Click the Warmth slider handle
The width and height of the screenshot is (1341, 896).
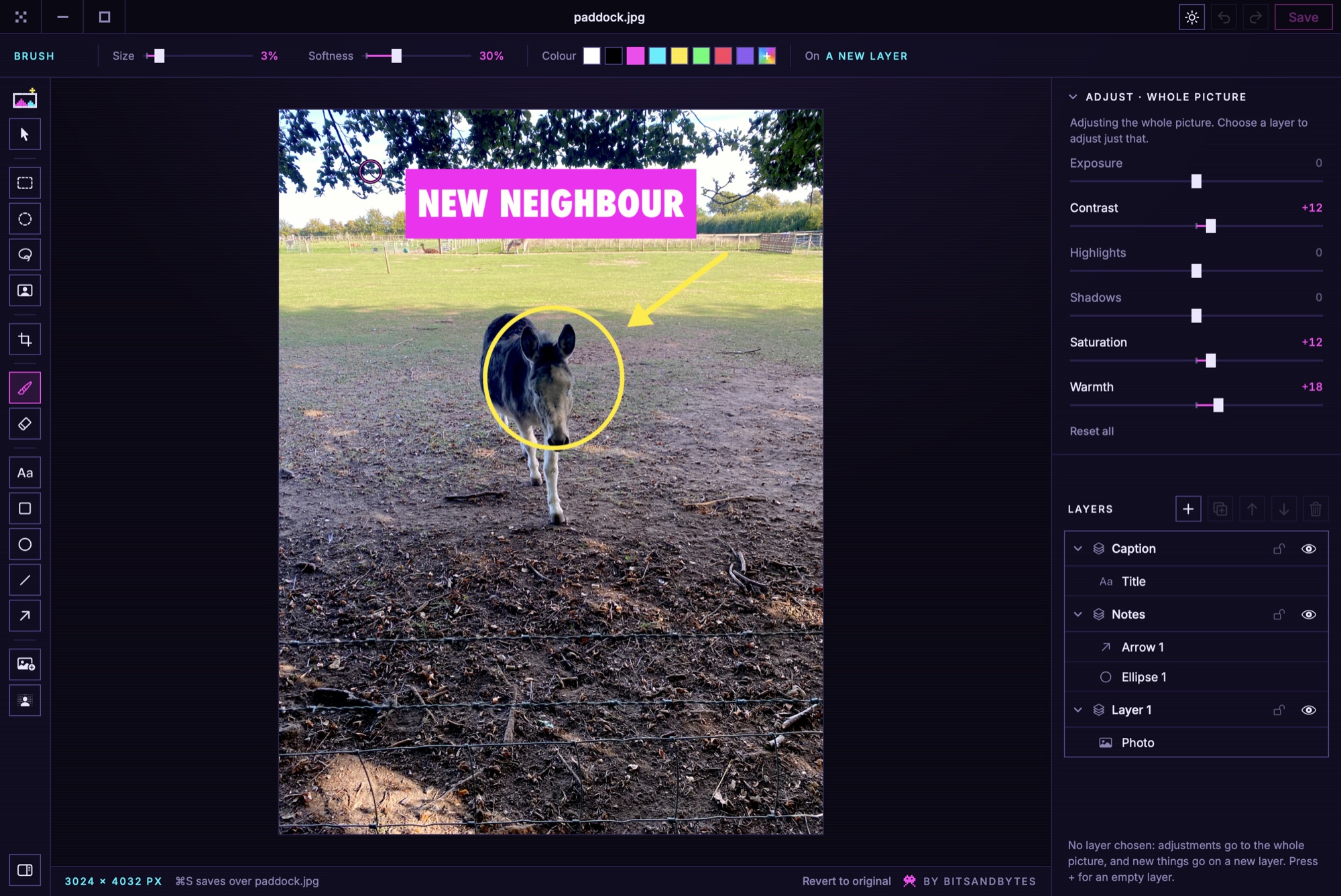pyautogui.click(x=1218, y=405)
